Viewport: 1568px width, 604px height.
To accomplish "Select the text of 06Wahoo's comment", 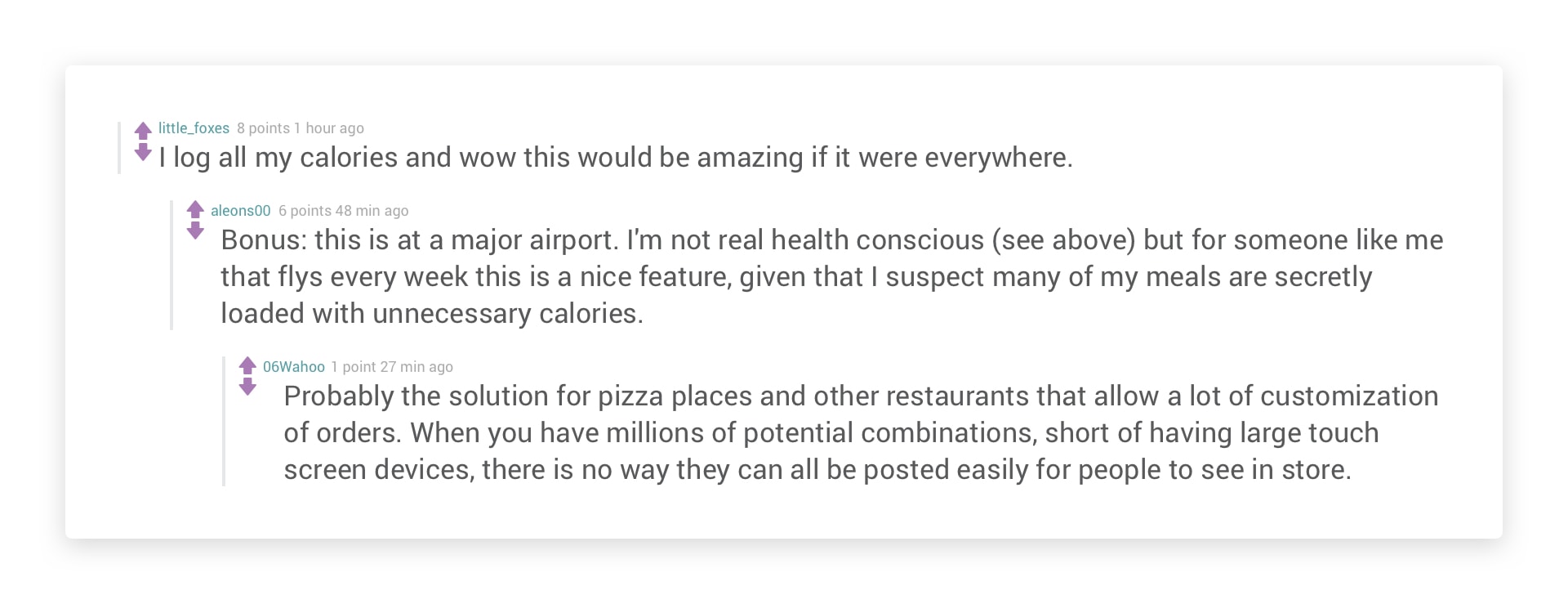I will tap(735, 433).
